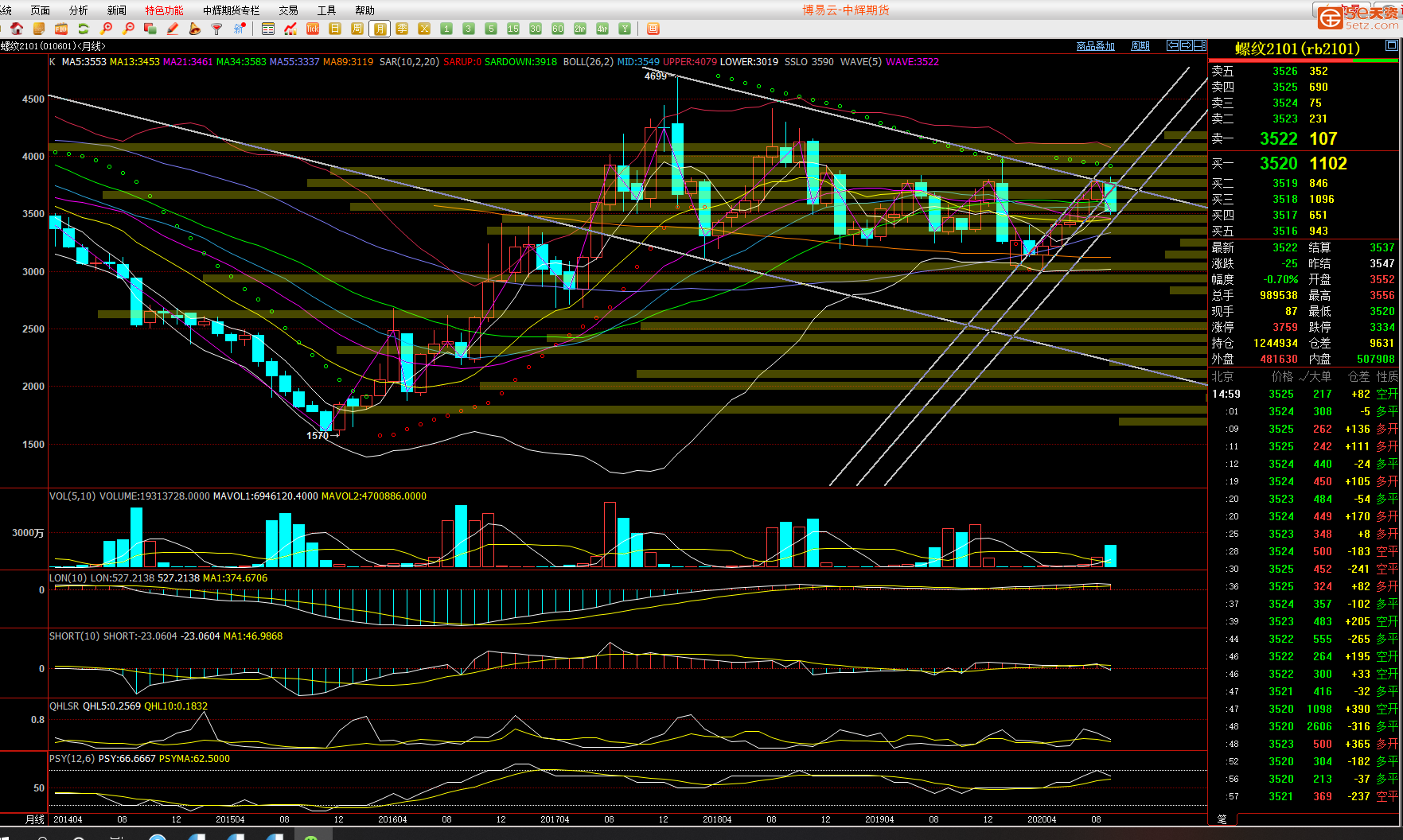Switch chart to Tick period
Viewport: 1403px width, 840px height.
click(x=313, y=29)
